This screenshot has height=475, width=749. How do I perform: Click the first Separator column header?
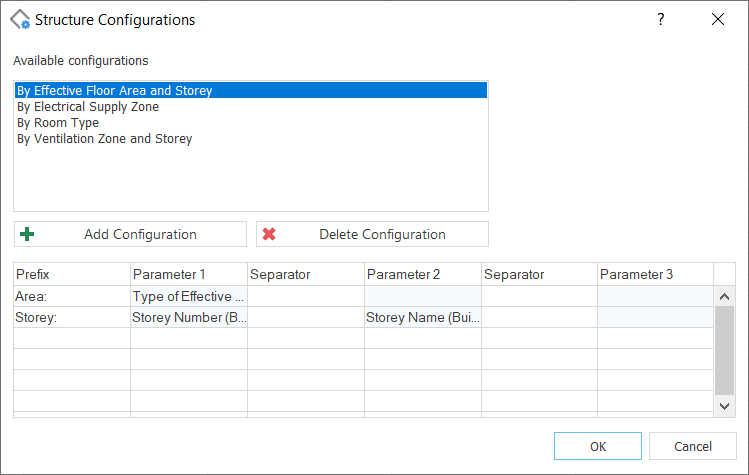[x=306, y=274]
